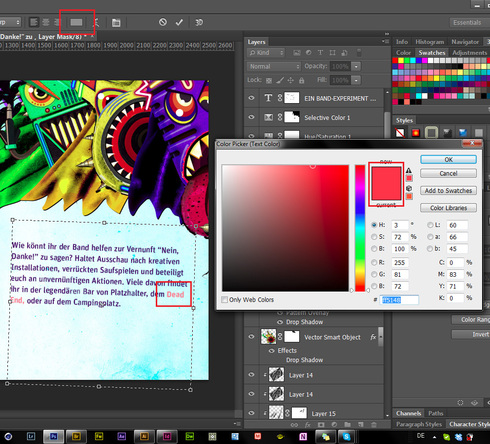Filter layers by adjustment layer icon
The image size is (490, 444).
309,53
